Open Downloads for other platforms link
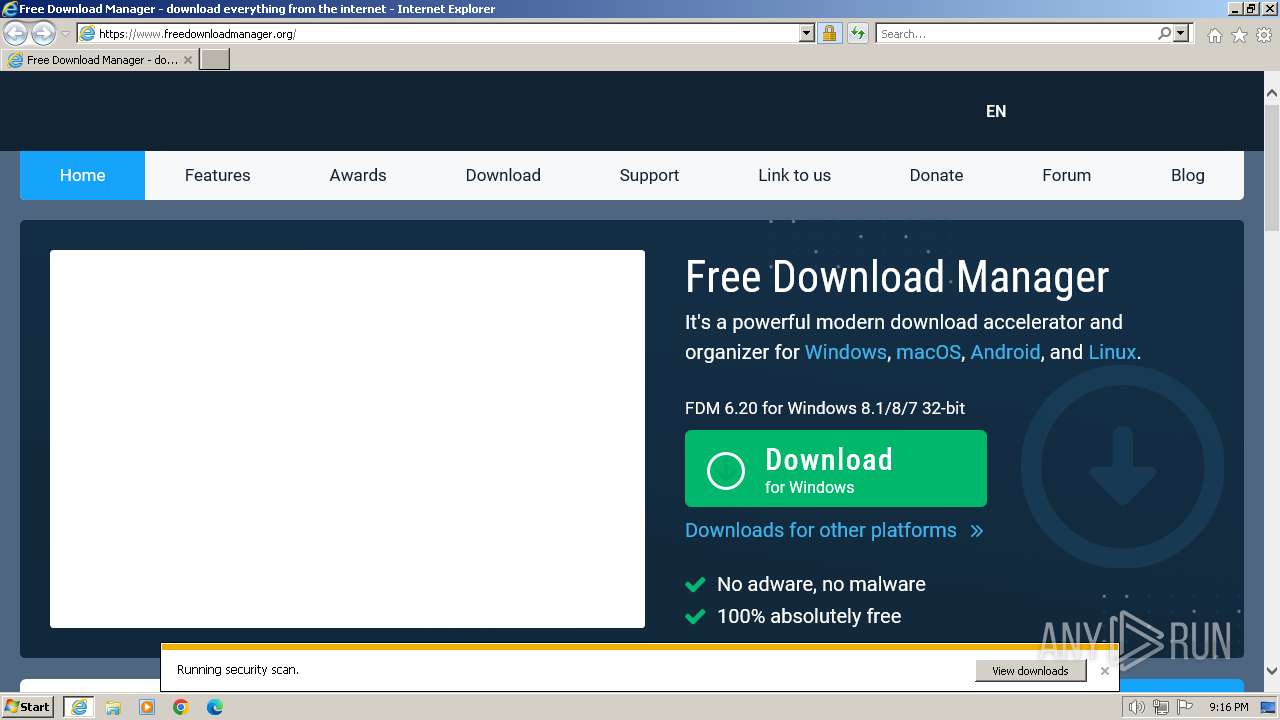This screenshot has height=720, width=1280. [821, 530]
